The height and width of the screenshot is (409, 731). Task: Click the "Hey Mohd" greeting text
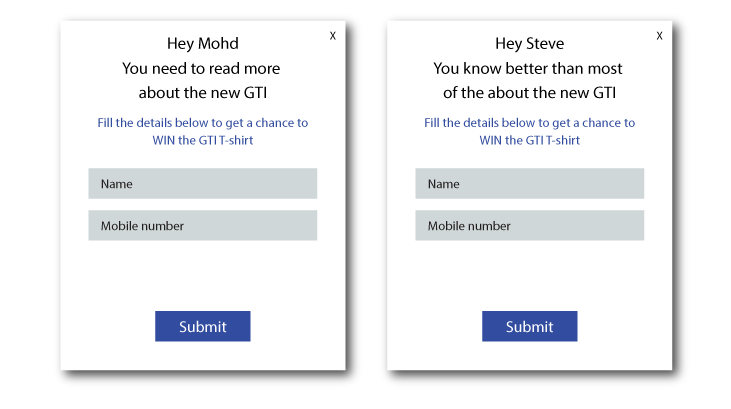pyautogui.click(x=202, y=44)
